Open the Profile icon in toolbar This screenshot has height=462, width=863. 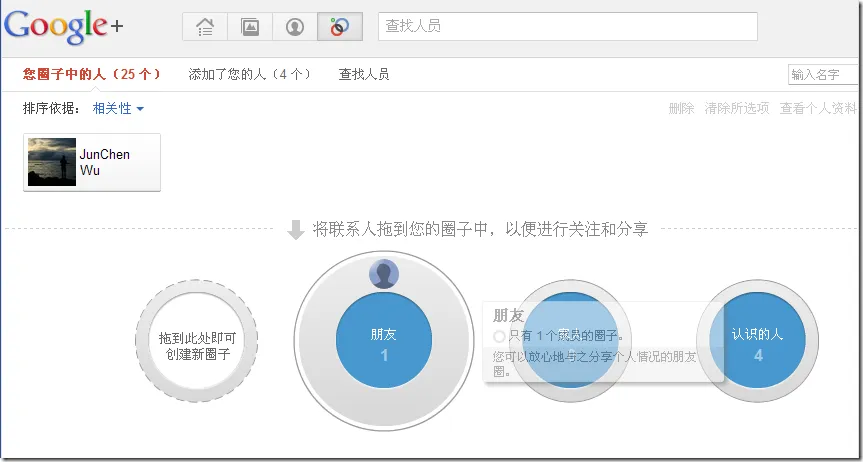tap(295, 26)
